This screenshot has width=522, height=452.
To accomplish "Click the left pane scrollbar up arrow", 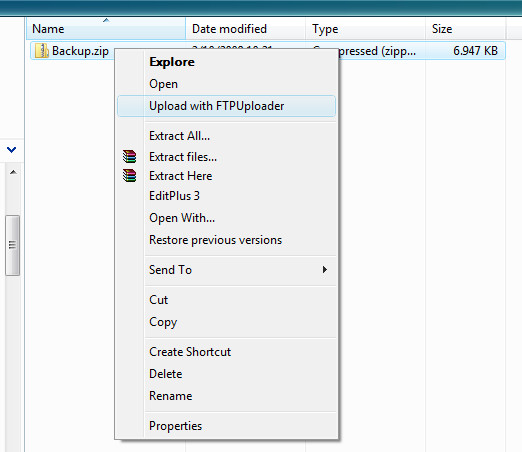I will [x=13, y=172].
